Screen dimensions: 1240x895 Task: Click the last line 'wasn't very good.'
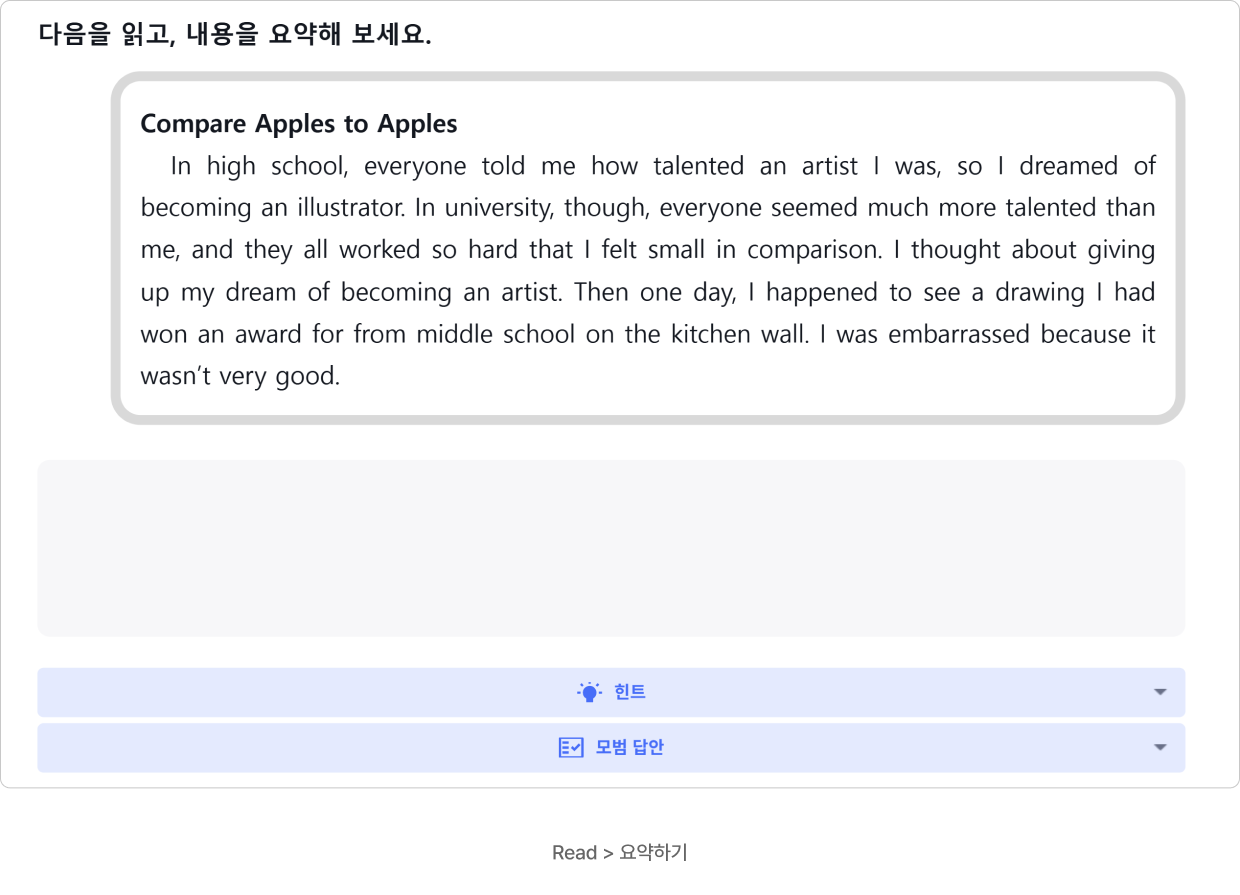click(240, 377)
